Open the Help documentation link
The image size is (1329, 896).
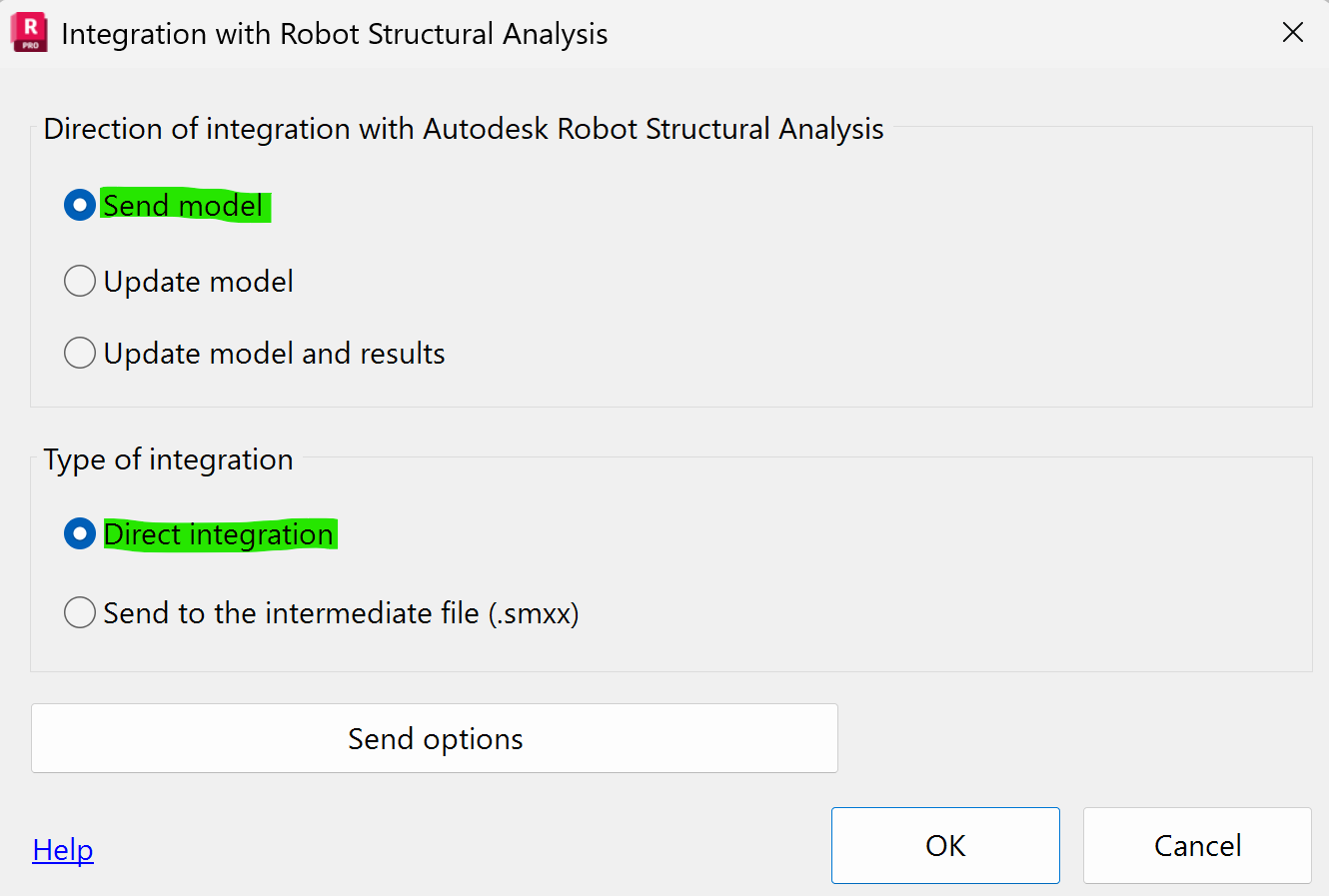(x=62, y=850)
